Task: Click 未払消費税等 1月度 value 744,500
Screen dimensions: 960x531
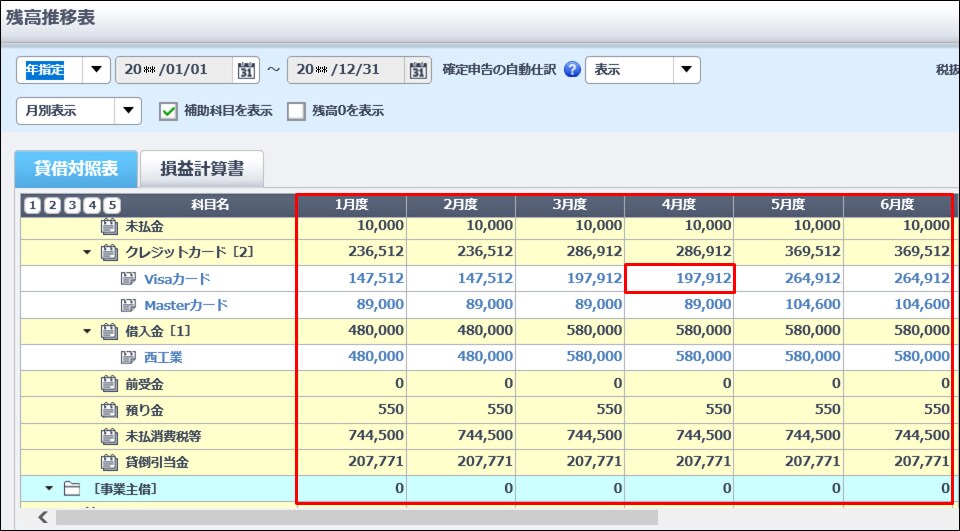Action: point(376,435)
